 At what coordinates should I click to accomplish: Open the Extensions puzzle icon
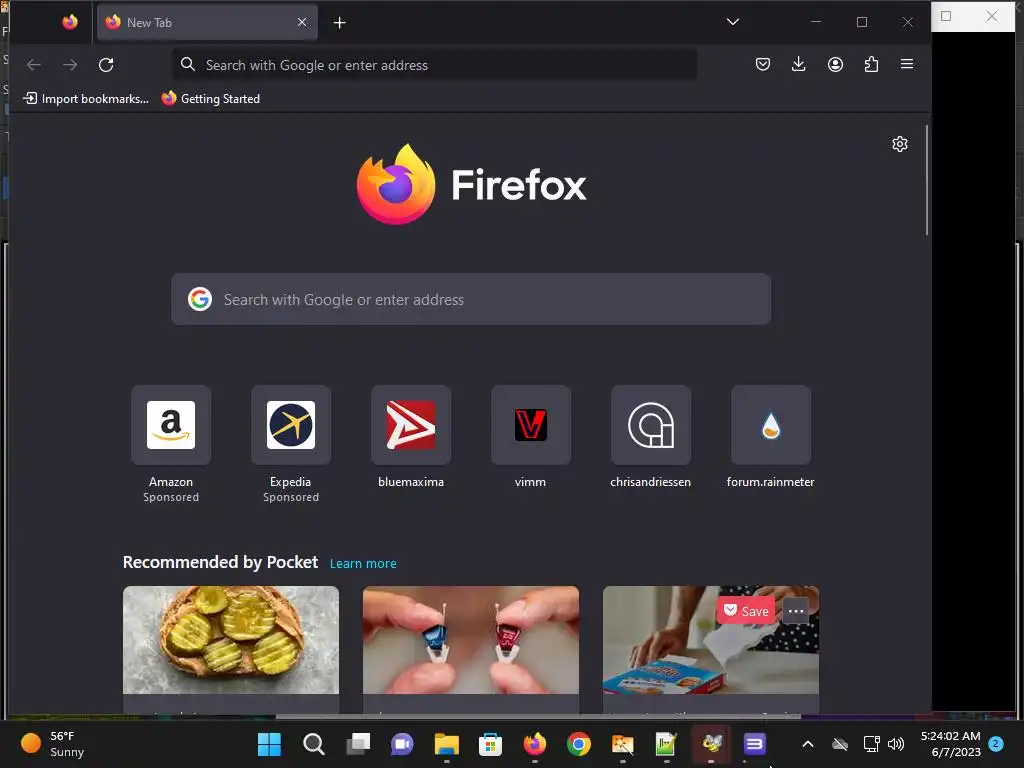(x=871, y=64)
